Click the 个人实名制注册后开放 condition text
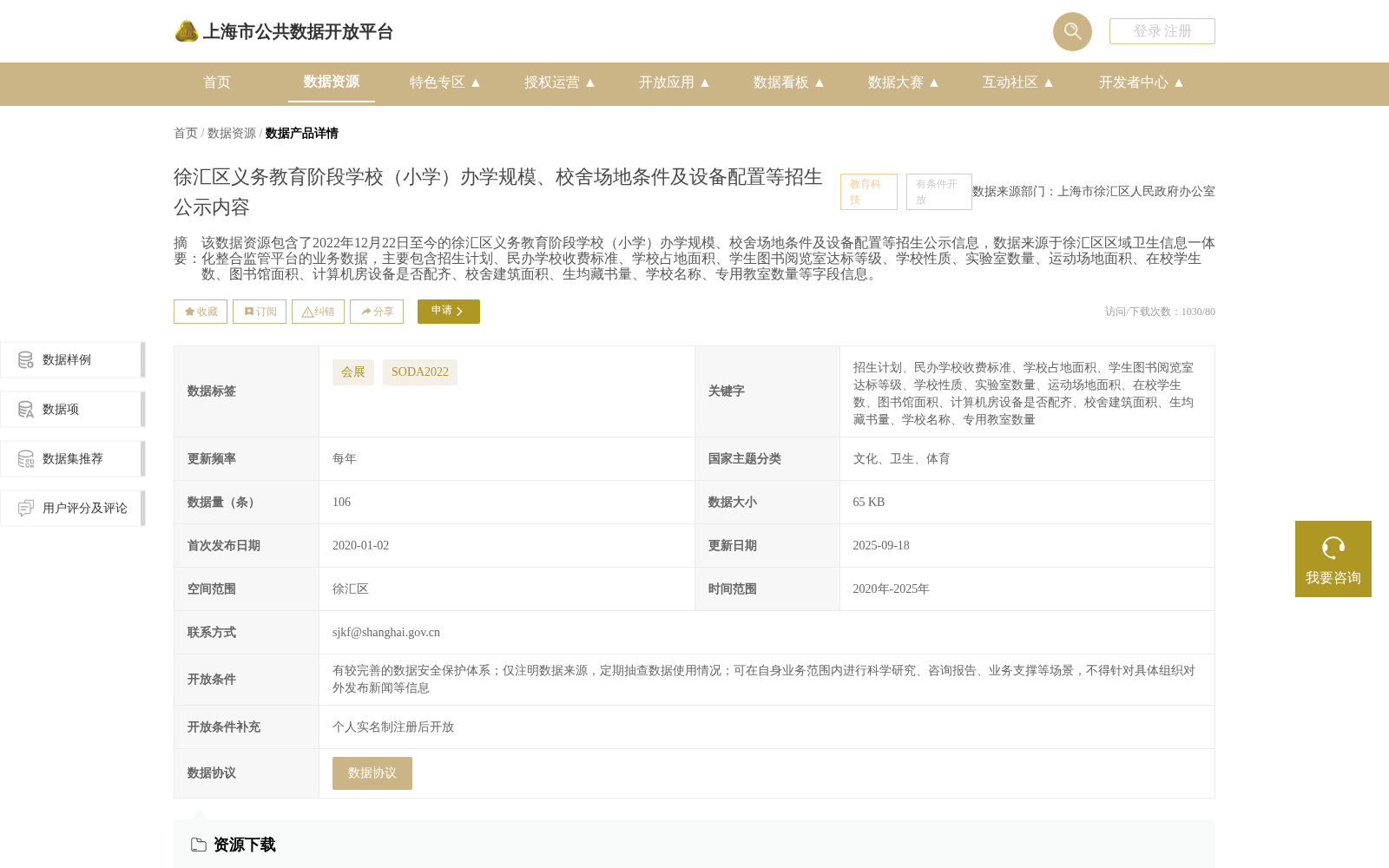Image resolution: width=1389 pixels, height=868 pixels. 393,727
